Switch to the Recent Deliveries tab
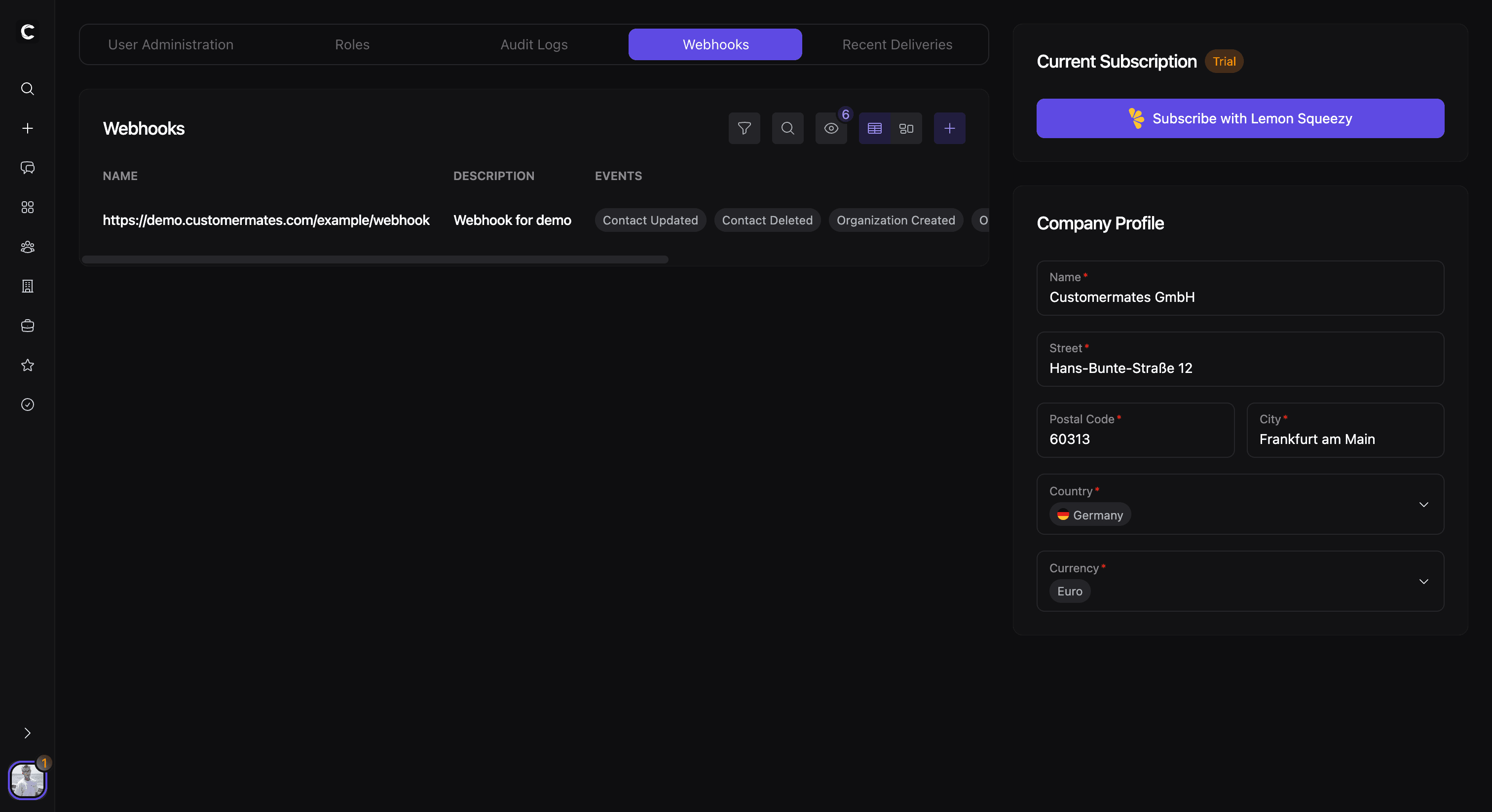1492x812 pixels. coord(896,44)
